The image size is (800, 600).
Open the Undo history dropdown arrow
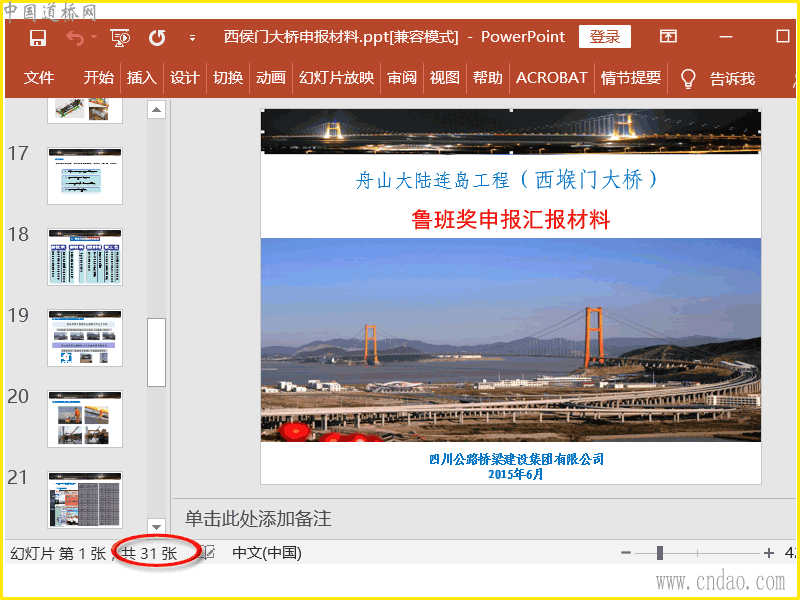[94, 37]
